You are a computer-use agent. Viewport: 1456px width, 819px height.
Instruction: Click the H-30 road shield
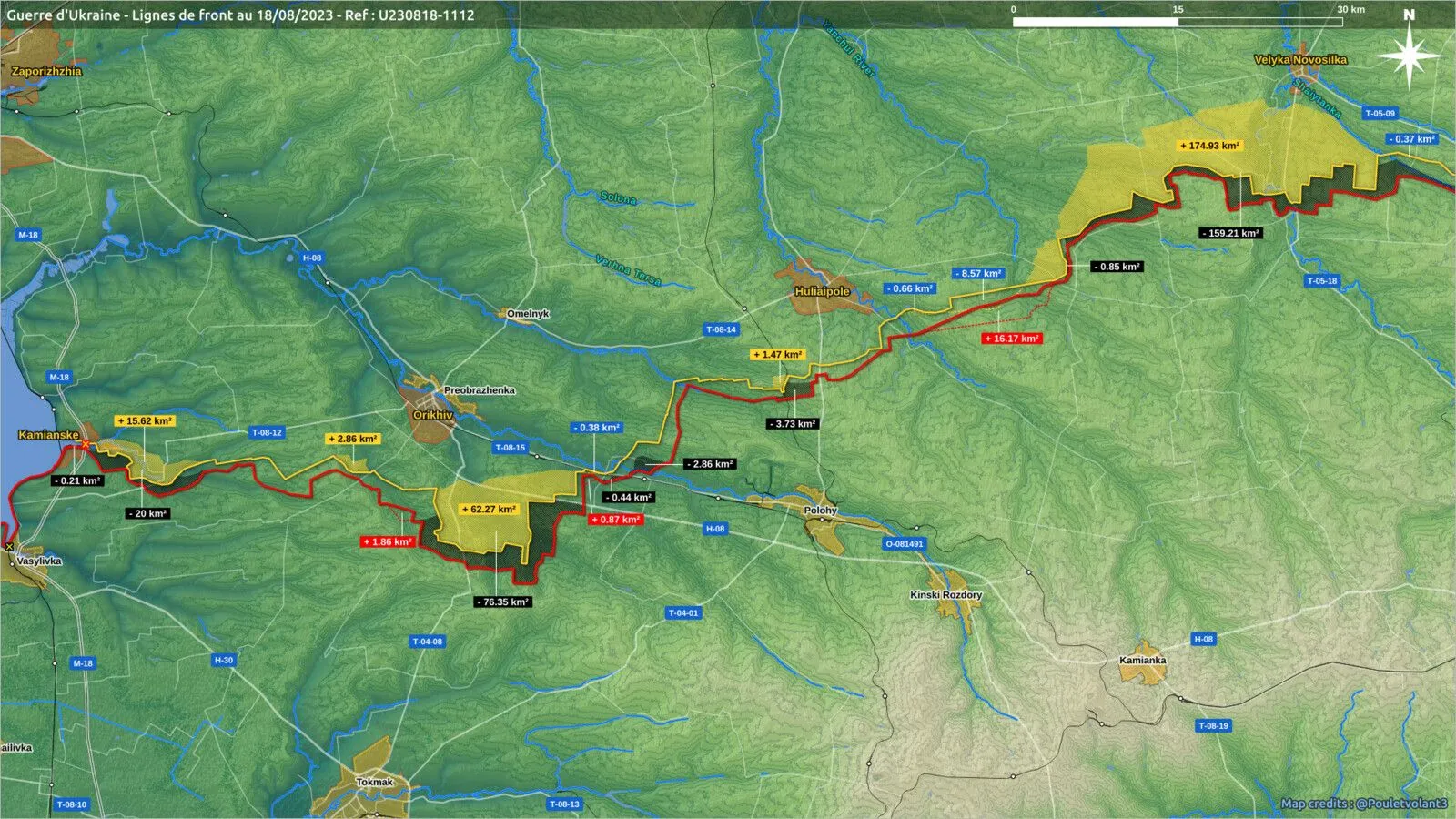click(224, 660)
